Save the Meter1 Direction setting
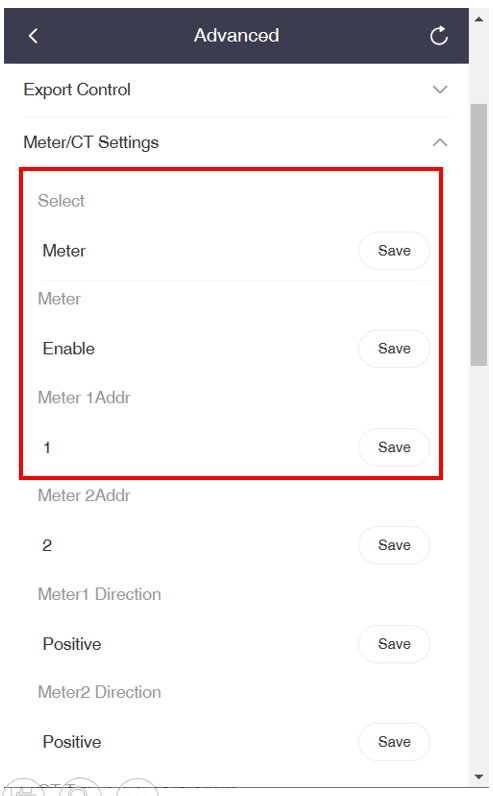 394,644
